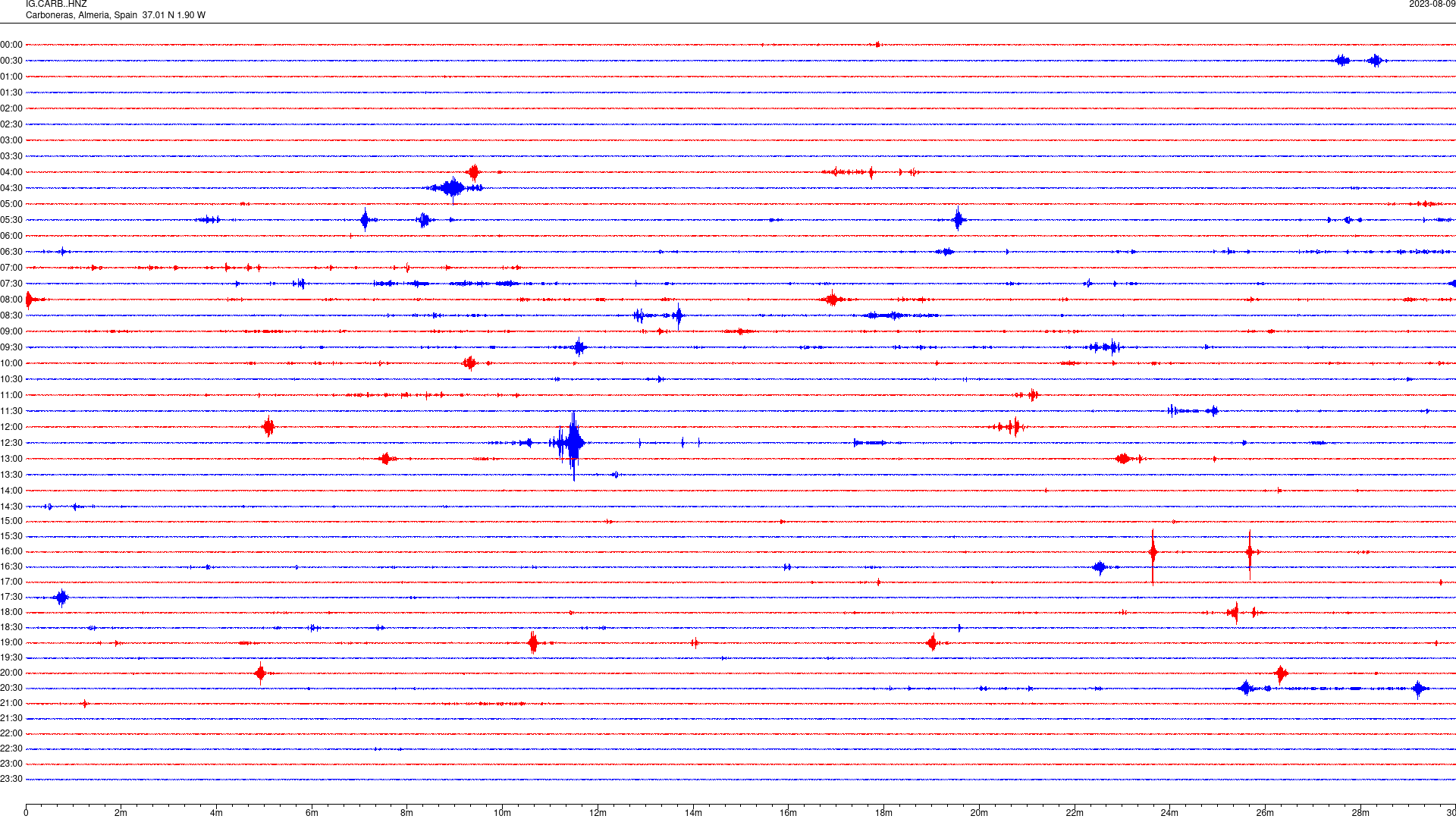Click the red spike on 16:00 trace near 26m
The width and height of the screenshot is (1456, 819).
[1250, 554]
